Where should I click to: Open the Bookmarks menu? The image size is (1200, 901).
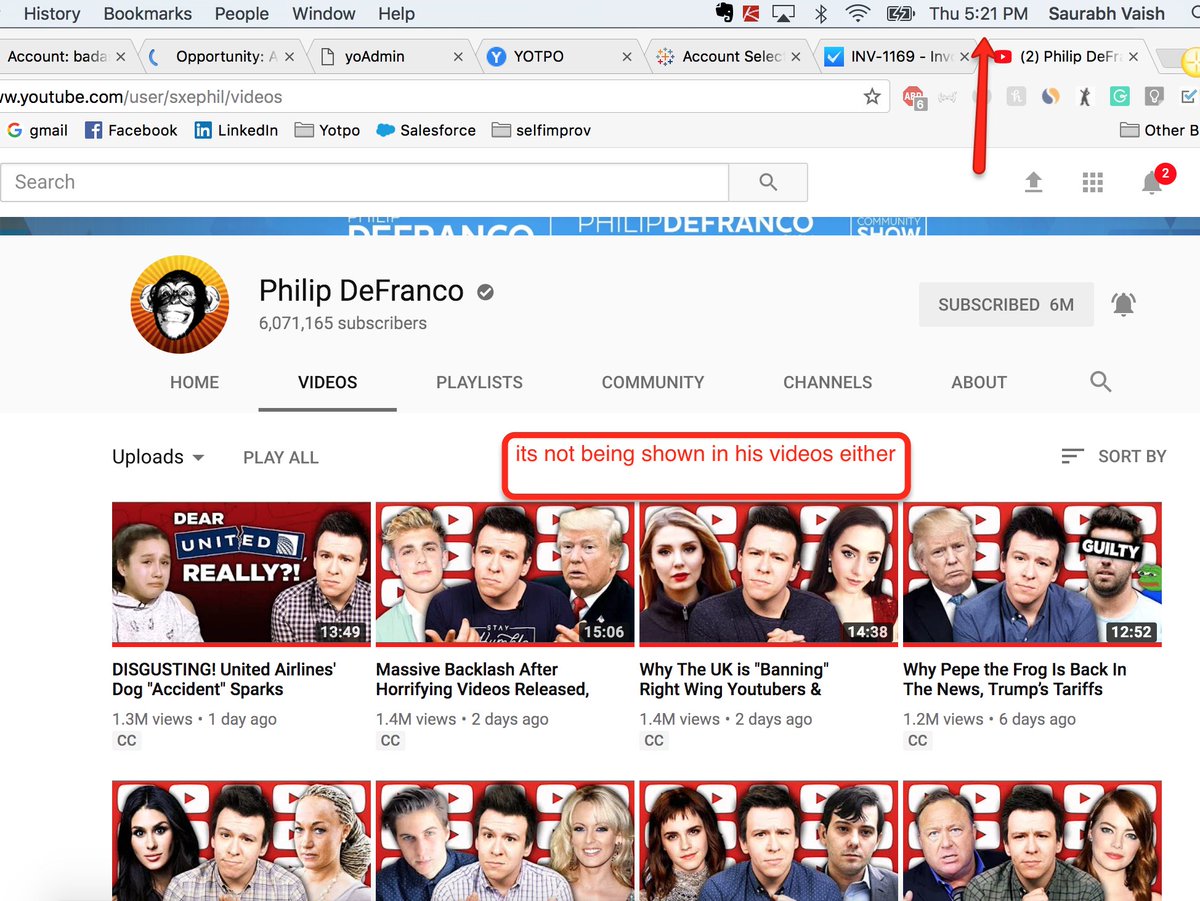point(148,14)
